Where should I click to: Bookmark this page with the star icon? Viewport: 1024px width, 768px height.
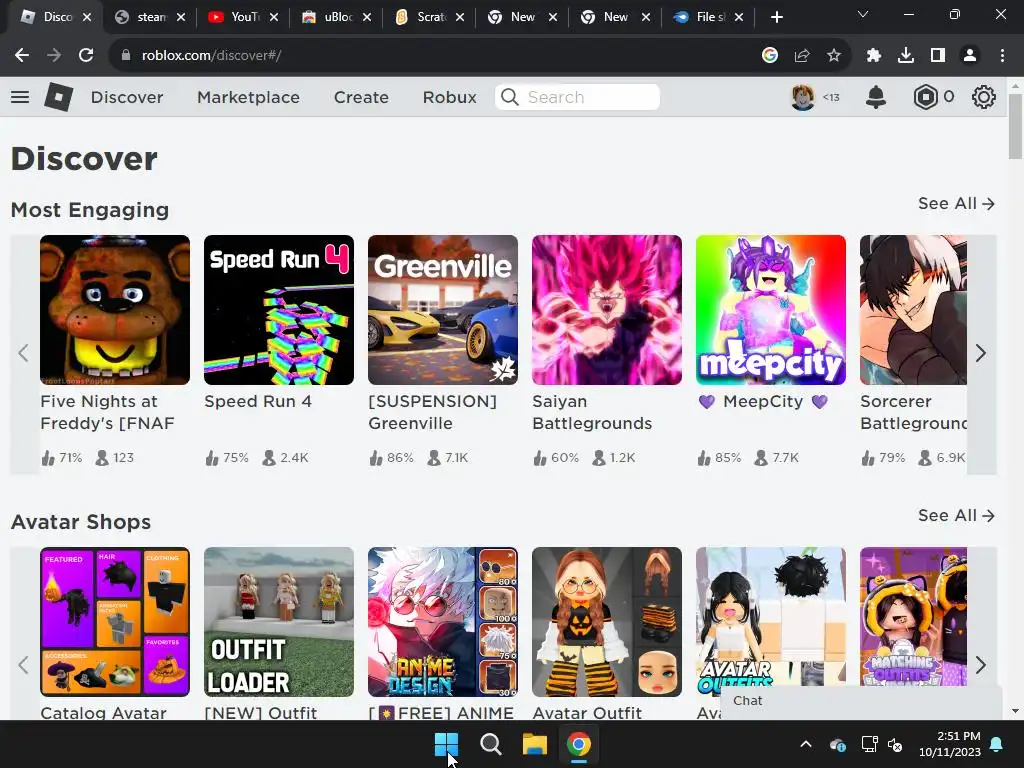point(833,56)
